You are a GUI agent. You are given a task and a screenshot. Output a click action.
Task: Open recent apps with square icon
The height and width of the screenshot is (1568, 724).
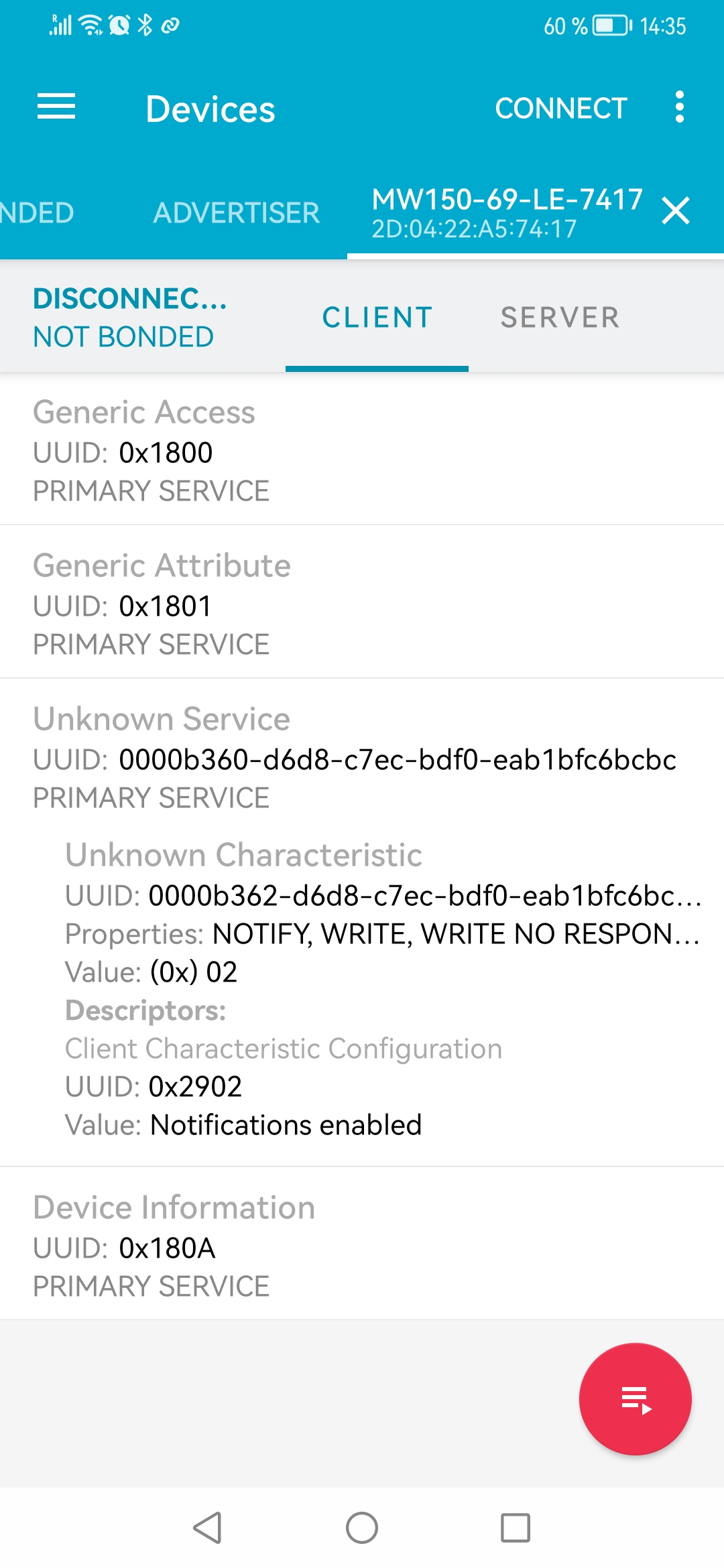pyautogui.click(x=515, y=1528)
